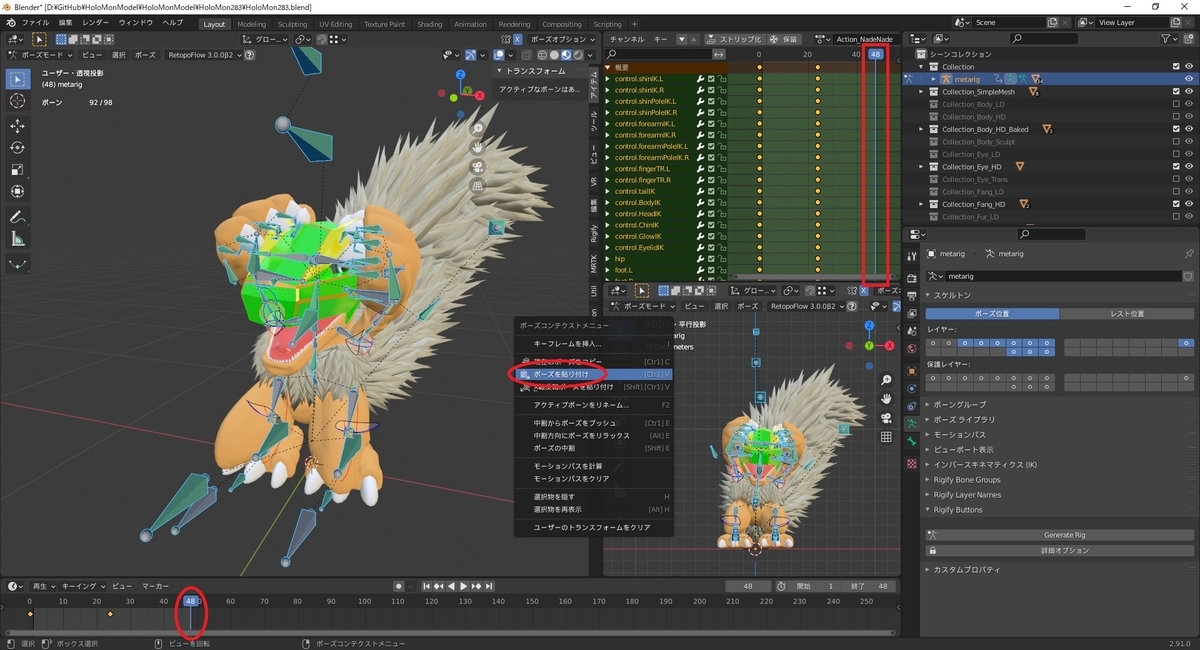This screenshot has height=650, width=1200.
Task: Hide metarig in the outliner via eye icon
Action: click(1189, 79)
